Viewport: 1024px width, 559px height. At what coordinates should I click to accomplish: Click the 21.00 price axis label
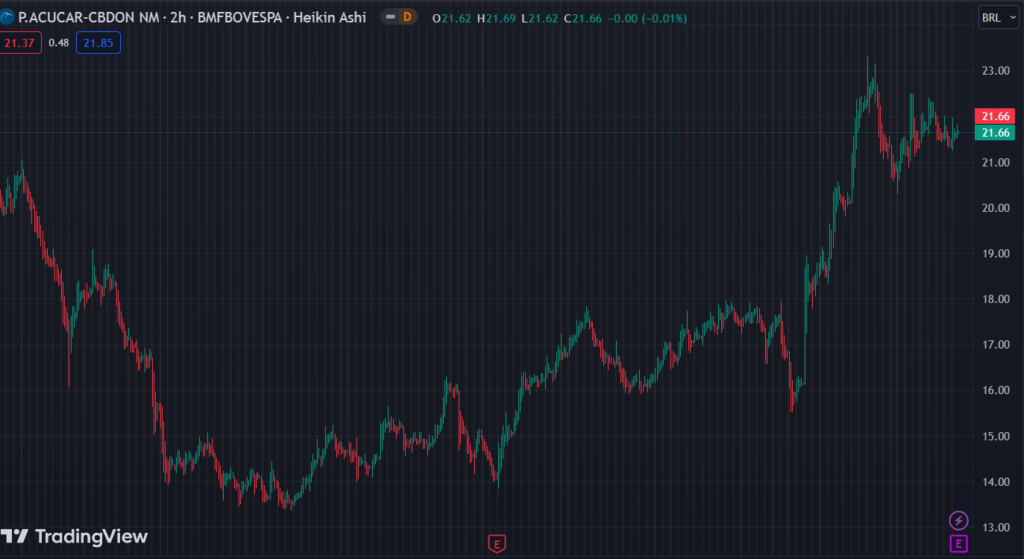click(995, 162)
